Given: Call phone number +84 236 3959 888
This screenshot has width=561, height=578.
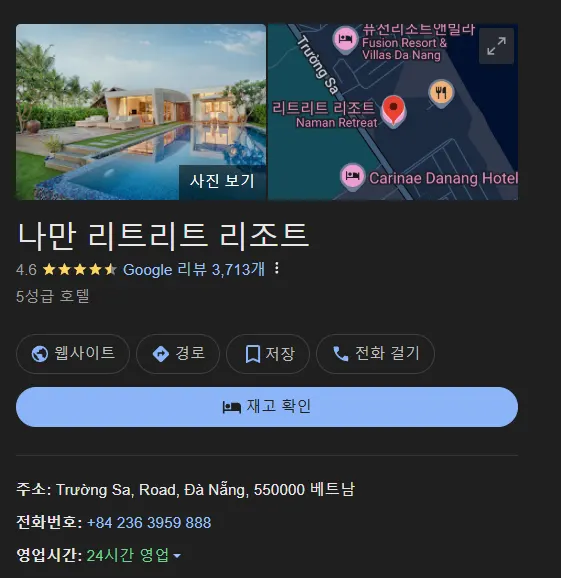Looking at the screenshot, I should click(x=149, y=523).
